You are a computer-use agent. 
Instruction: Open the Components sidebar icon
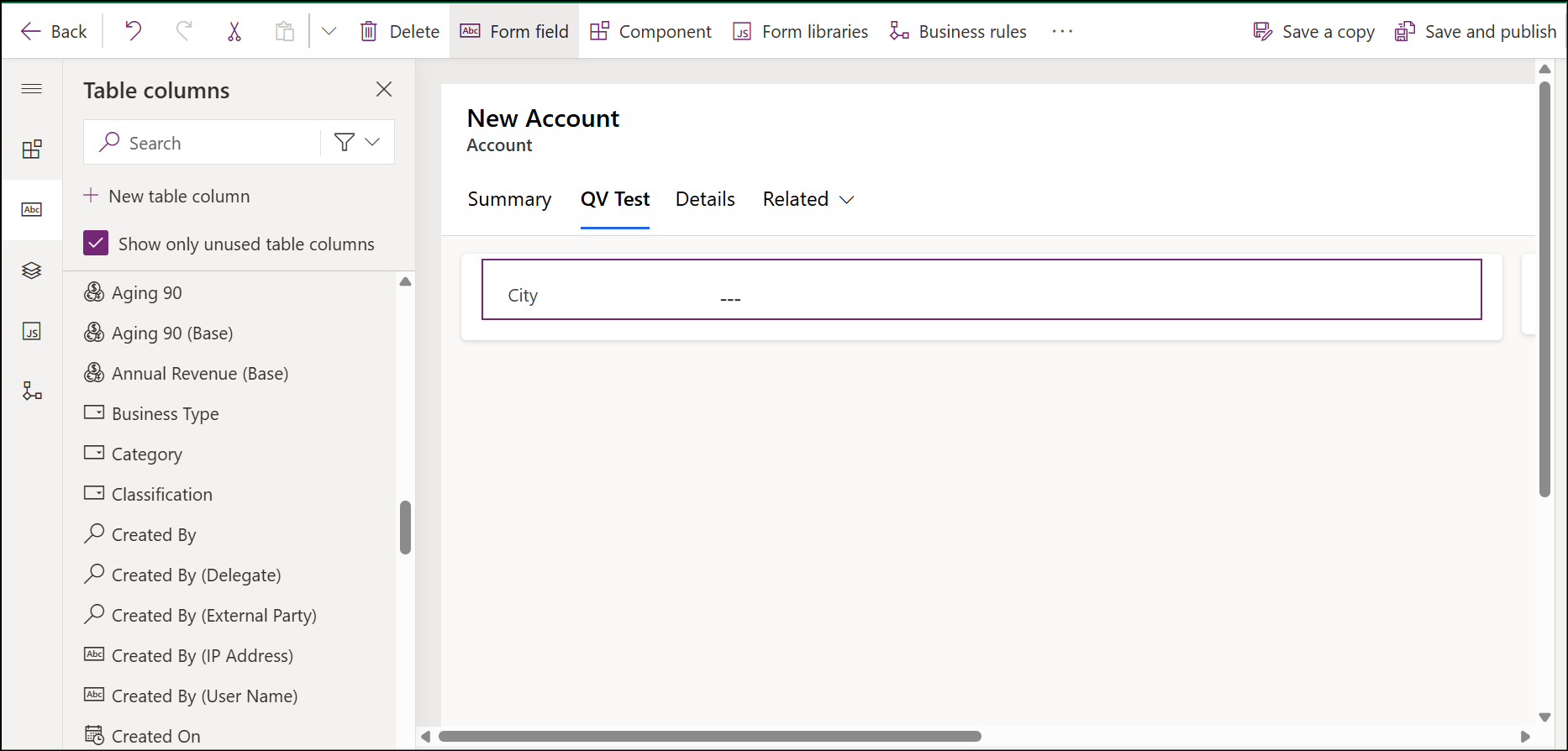[32, 149]
